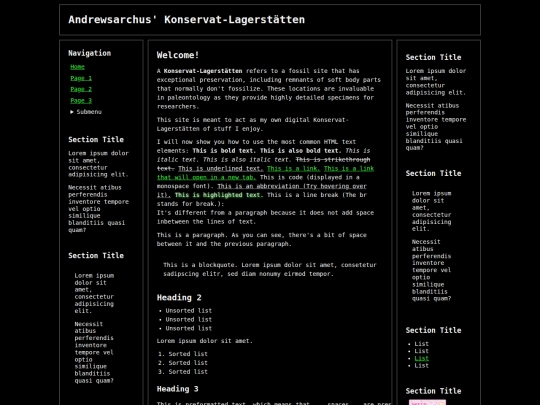This screenshot has height=405, width=540.
Task: Click the underlined text 'This is underlined text.'
Action: click(221, 168)
